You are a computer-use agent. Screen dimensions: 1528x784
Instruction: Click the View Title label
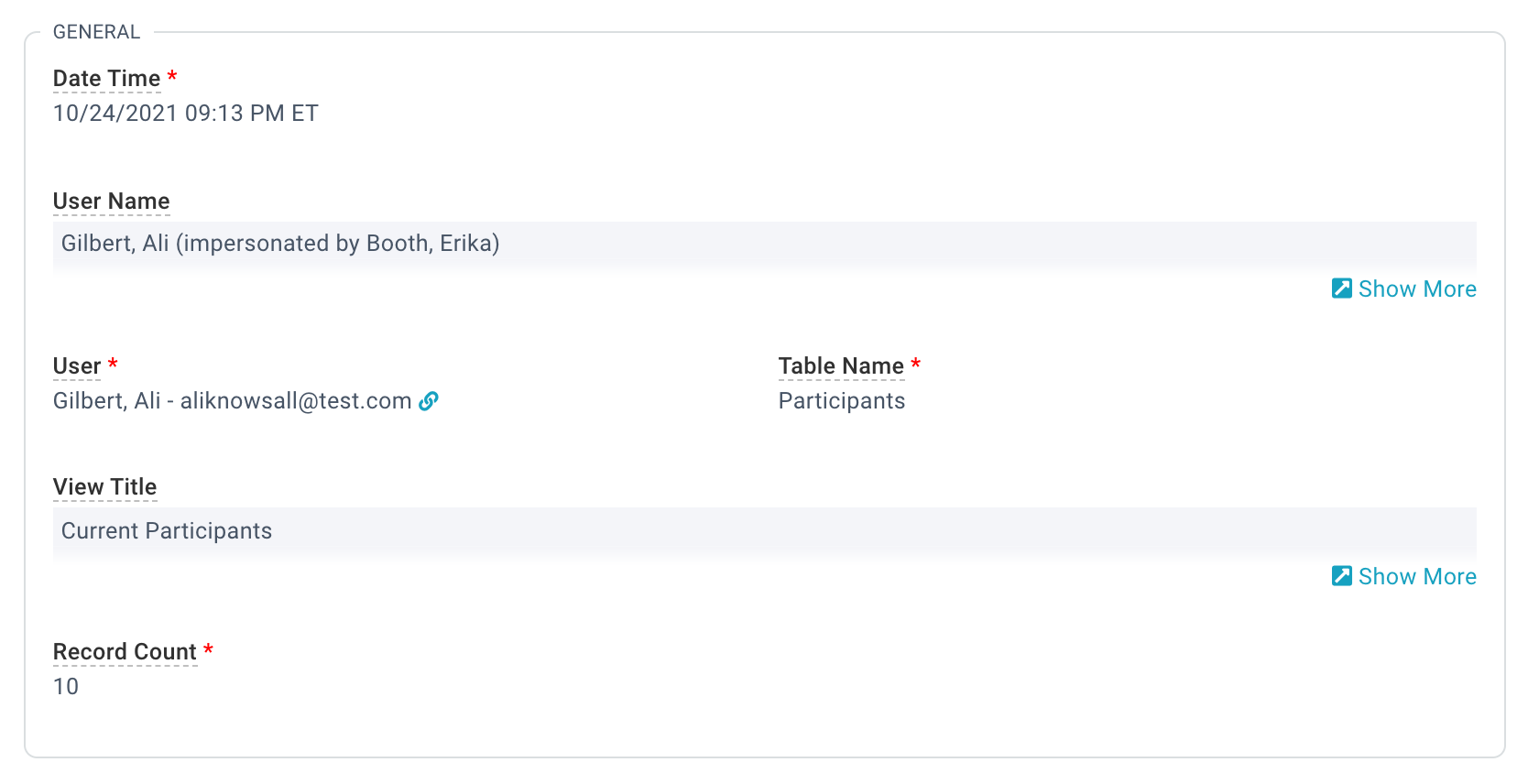[104, 487]
